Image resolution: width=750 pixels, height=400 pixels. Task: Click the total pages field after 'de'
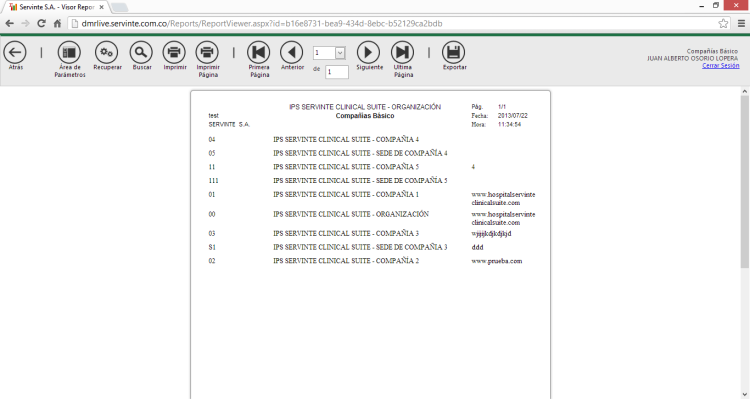(336, 72)
